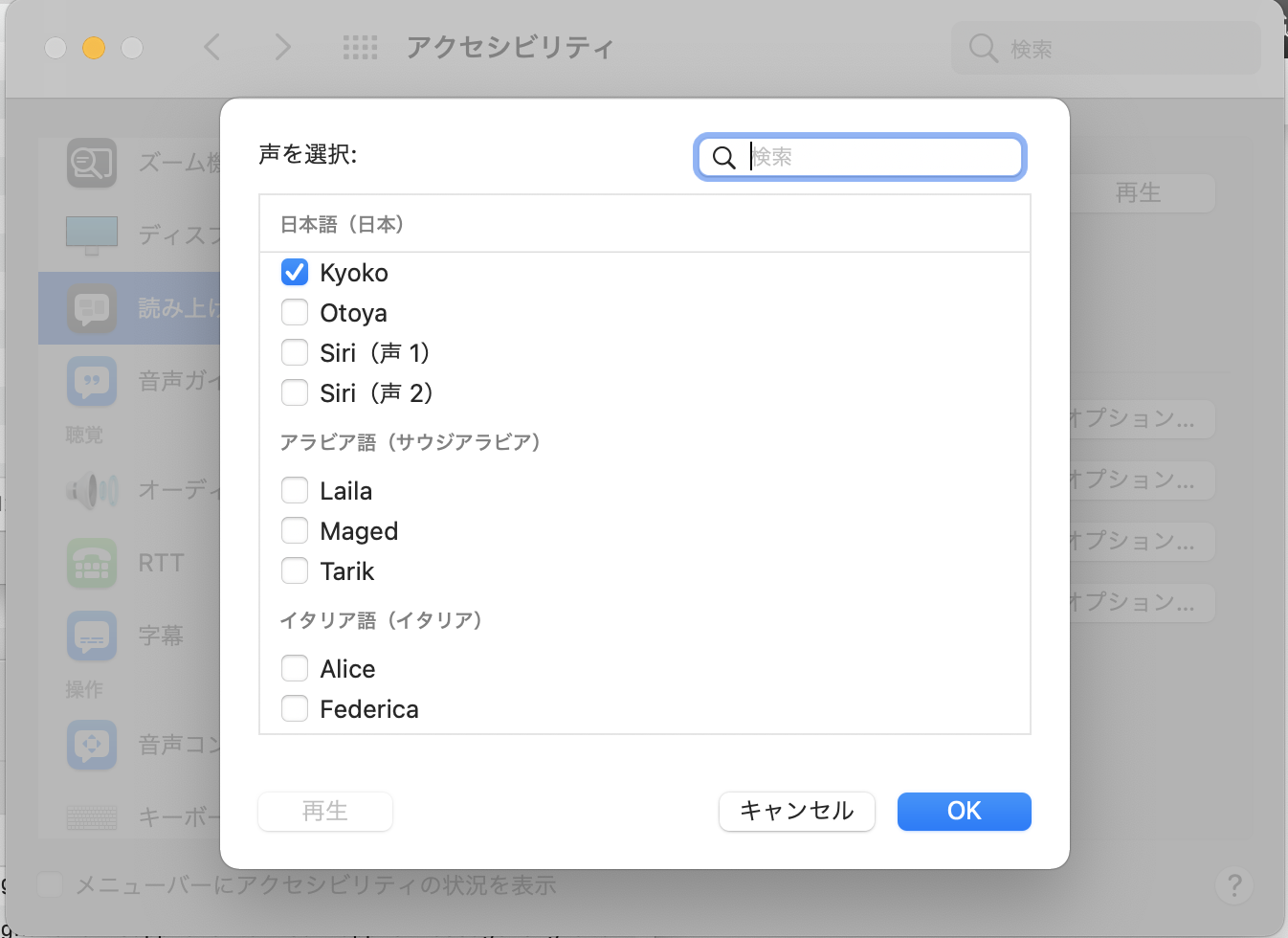Tick the Alice Italian voice checkbox
The image size is (1288, 938).
tap(295, 669)
